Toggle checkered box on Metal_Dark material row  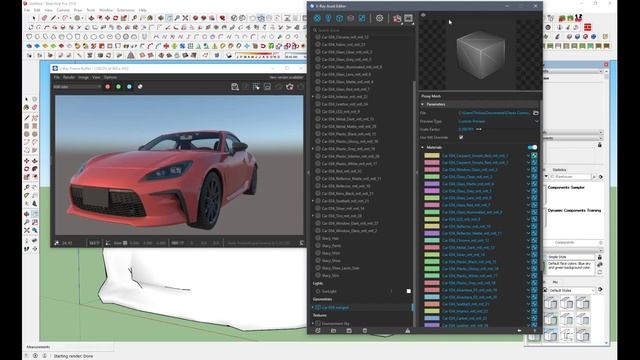[534, 247]
